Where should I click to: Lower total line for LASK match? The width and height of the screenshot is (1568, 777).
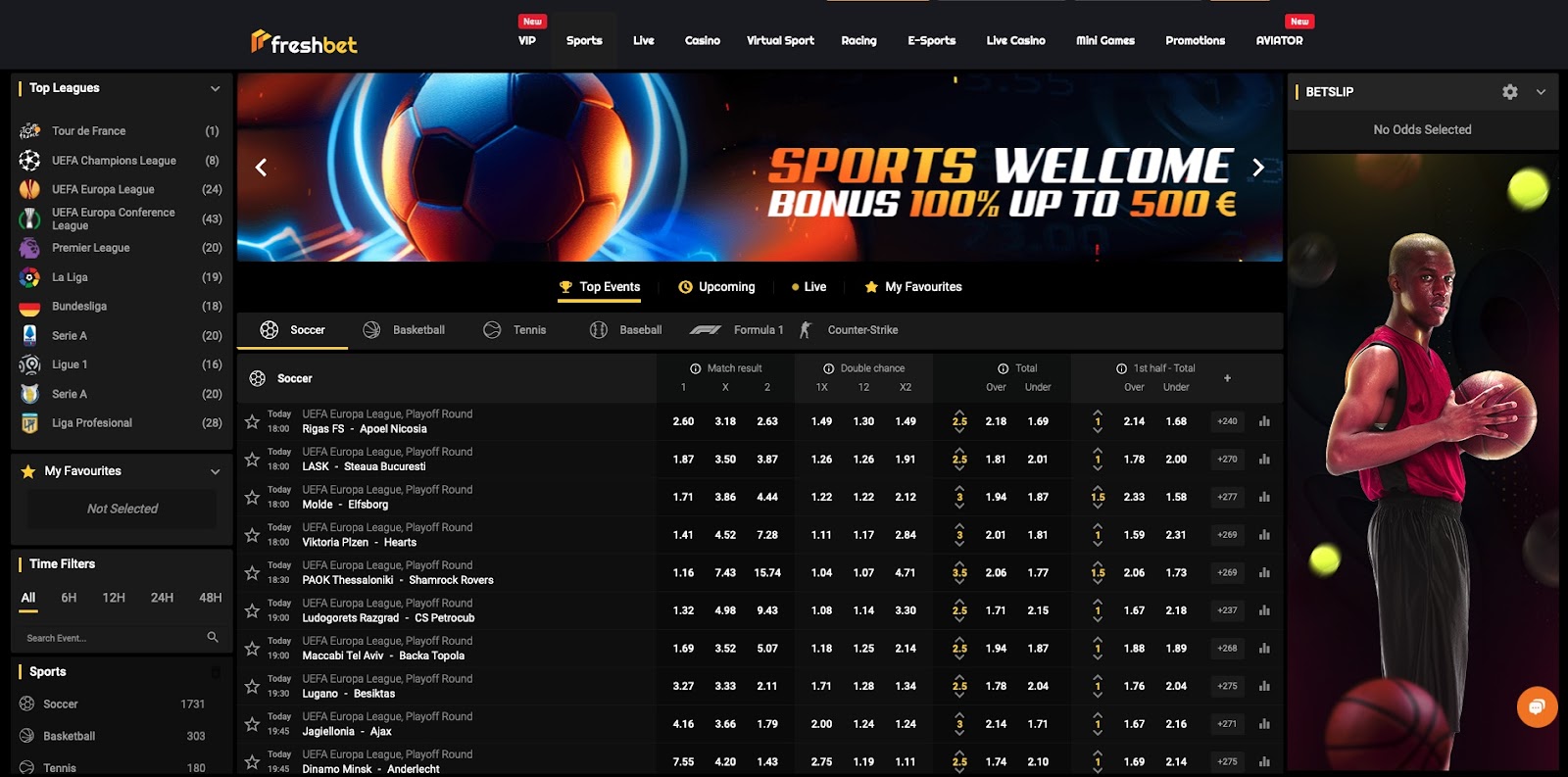pos(959,468)
